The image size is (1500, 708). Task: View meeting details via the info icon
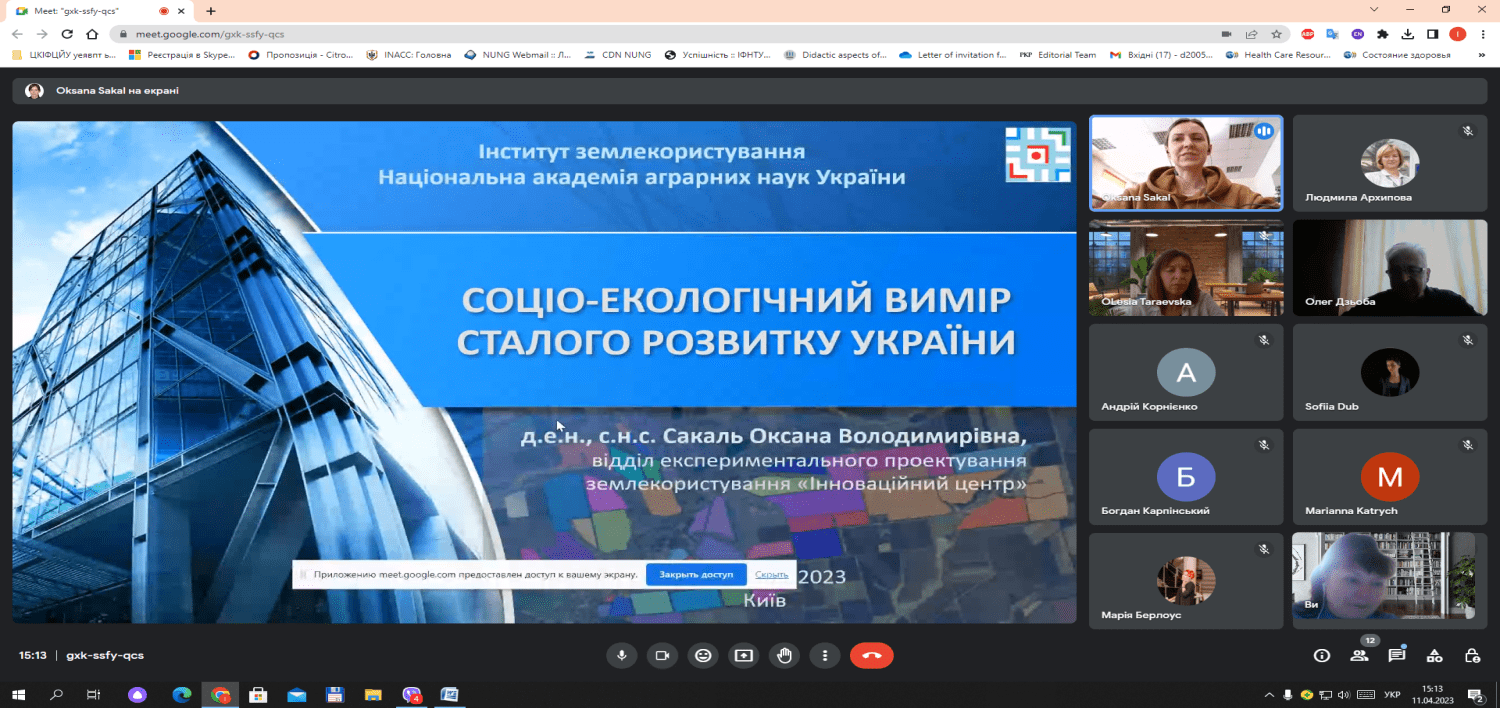(1322, 655)
